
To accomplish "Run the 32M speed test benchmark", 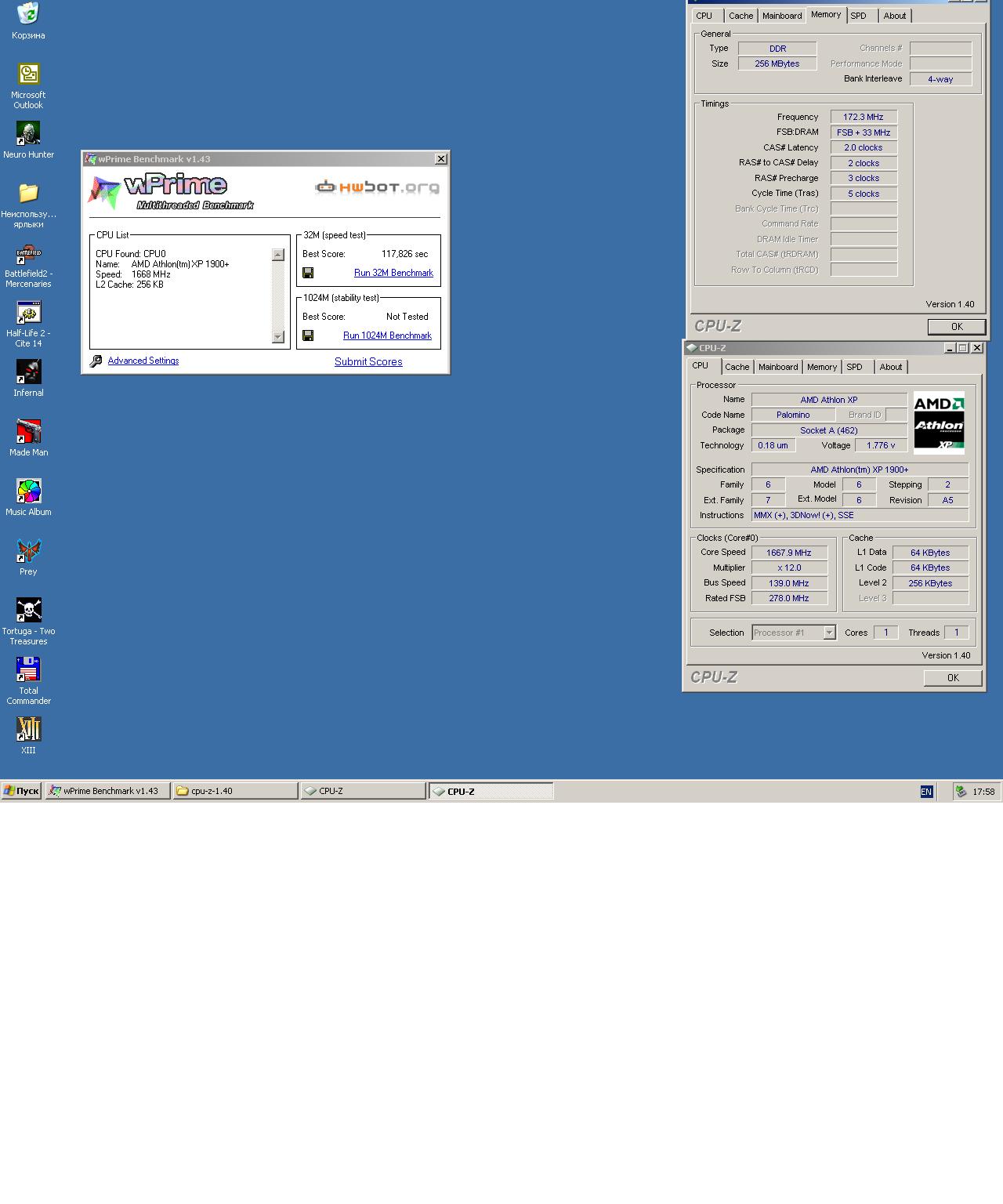I will click(x=393, y=273).
